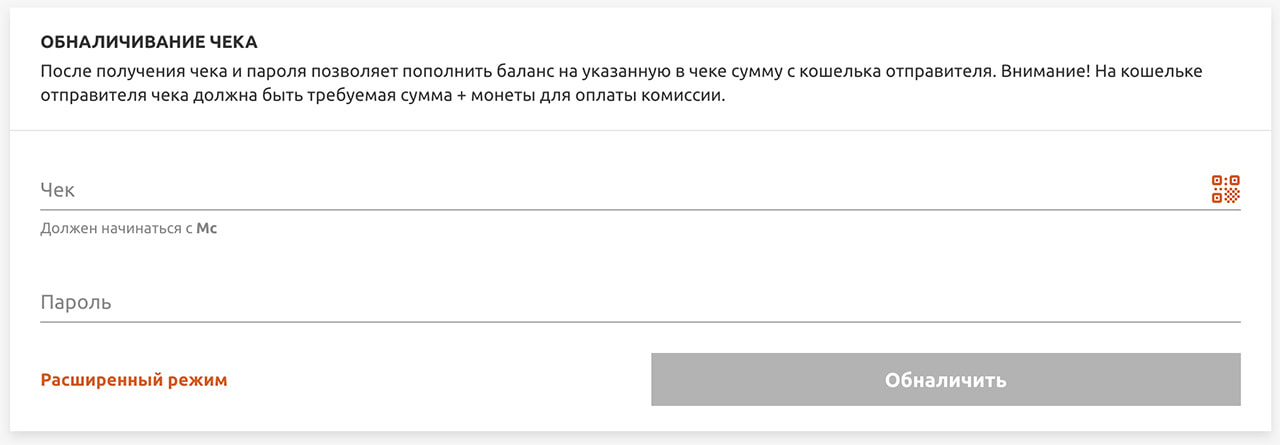The width and height of the screenshot is (1280, 445).
Task: Open the QR code scanner icon
Action: [x=1226, y=189]
